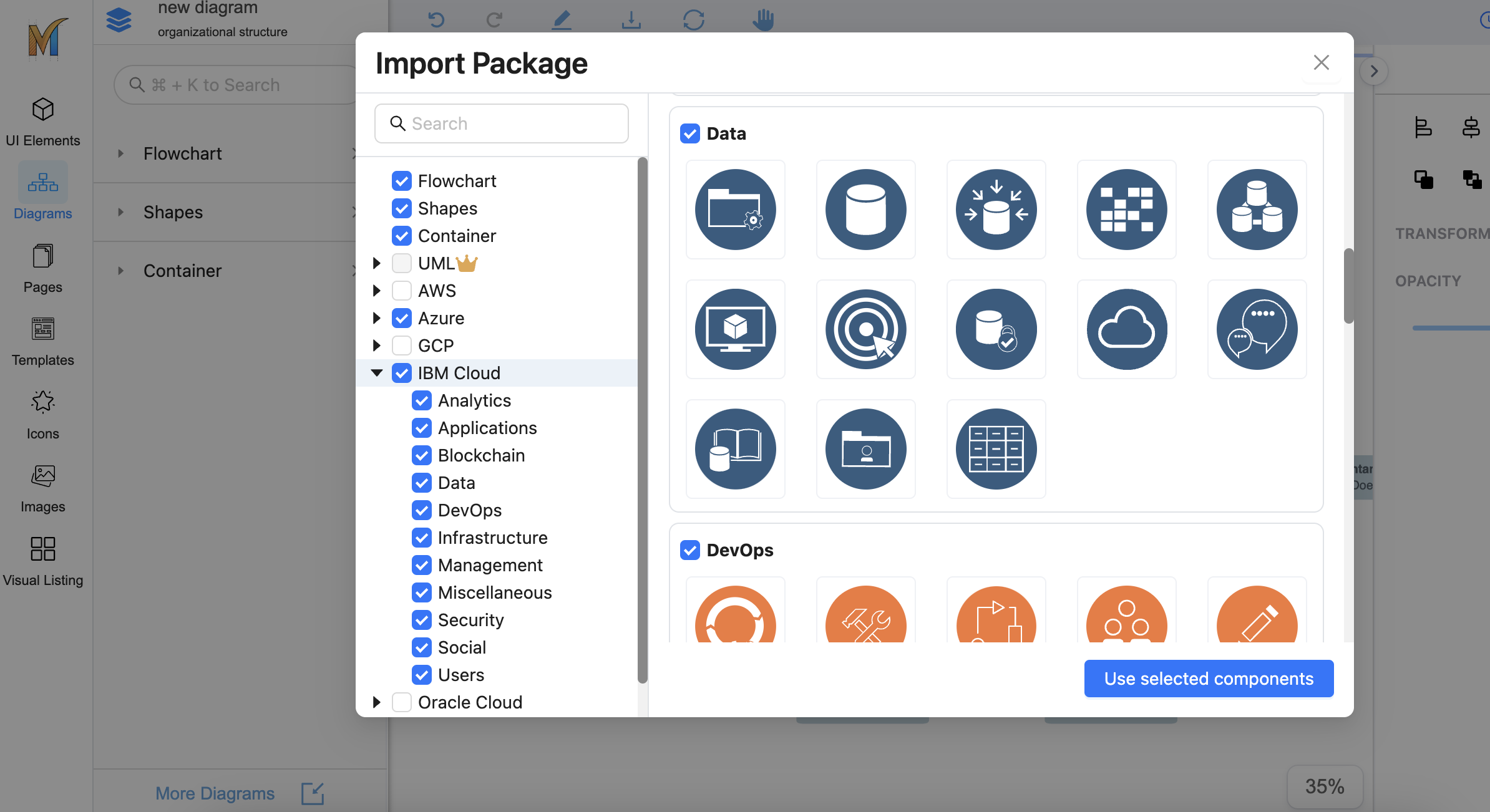Screen dimensions: 1490x812
Task: Close the Import Package dialog
Action: pyautogui.click(x=1321, y=62)
